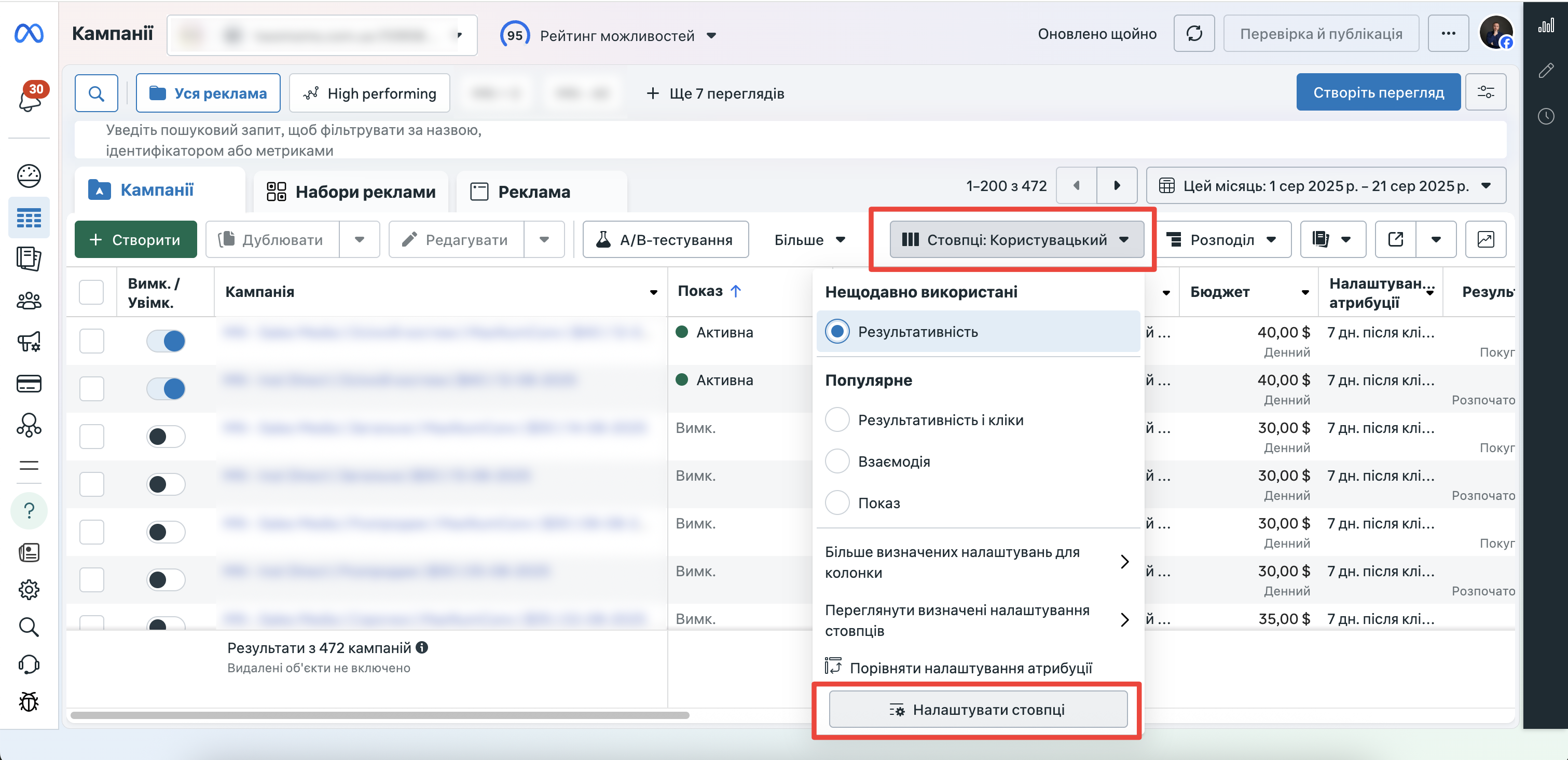Turn off the first campaign toggle
Image resolution: width=1568 pixels, height=760 pixels.
tap(166, 341)
